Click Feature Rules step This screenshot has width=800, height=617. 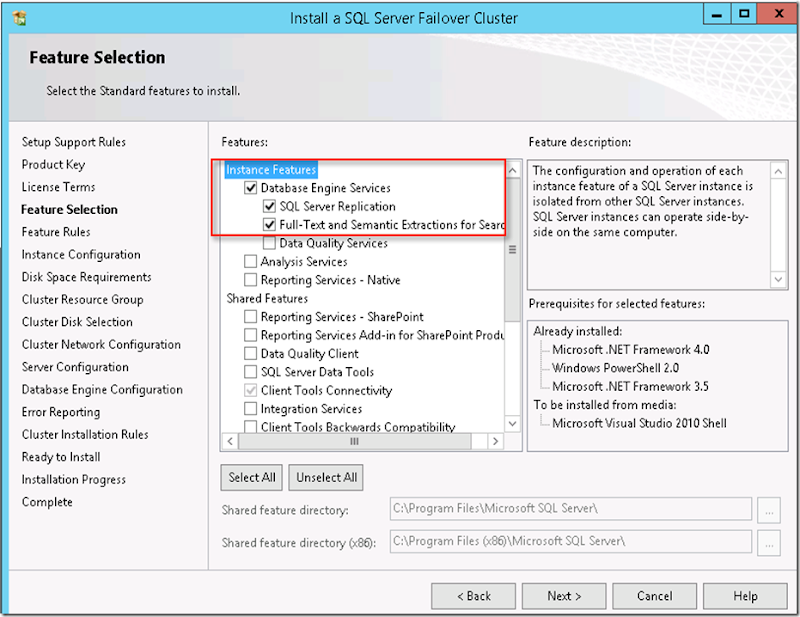pos(56,232)
